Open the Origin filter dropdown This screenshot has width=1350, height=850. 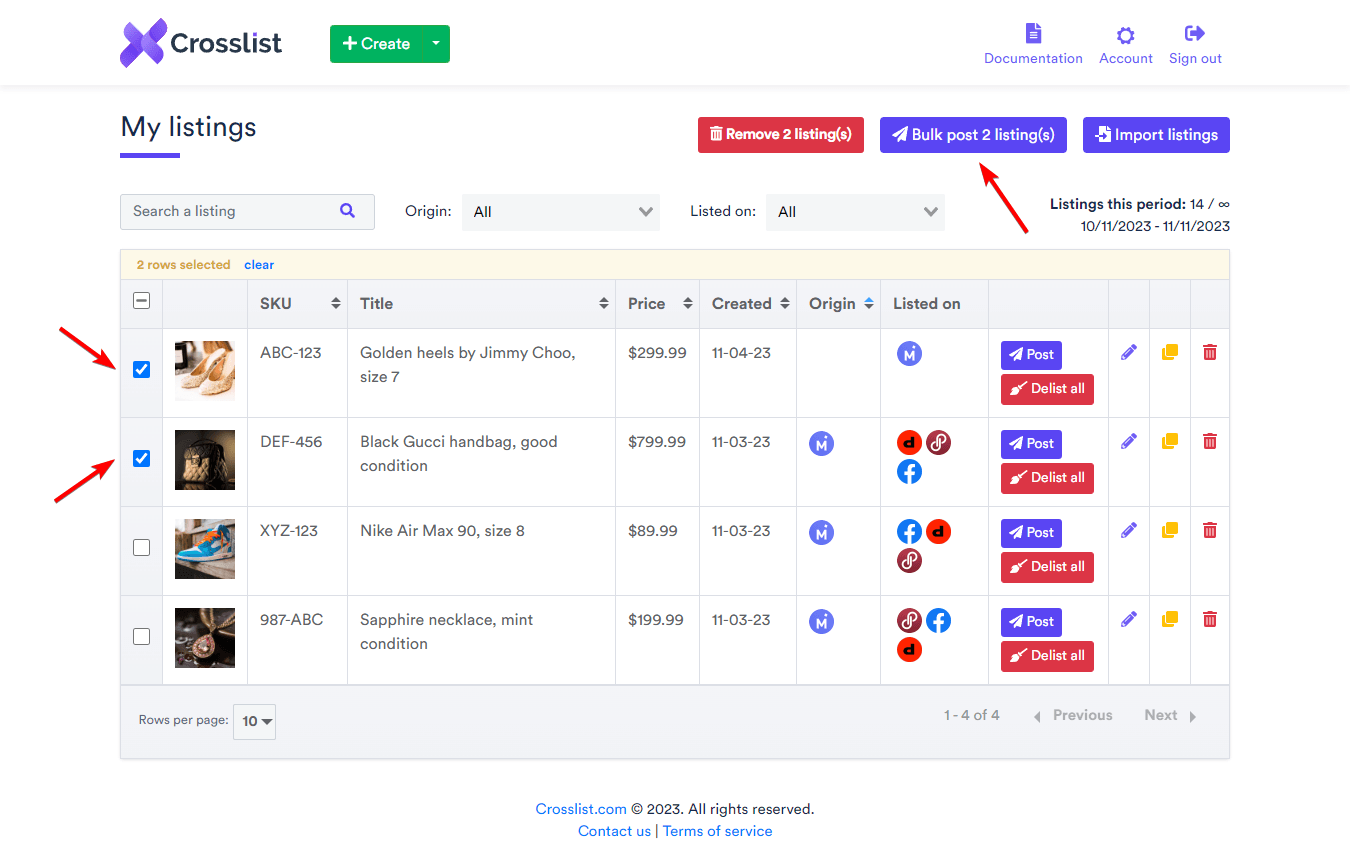click(561, 212)
